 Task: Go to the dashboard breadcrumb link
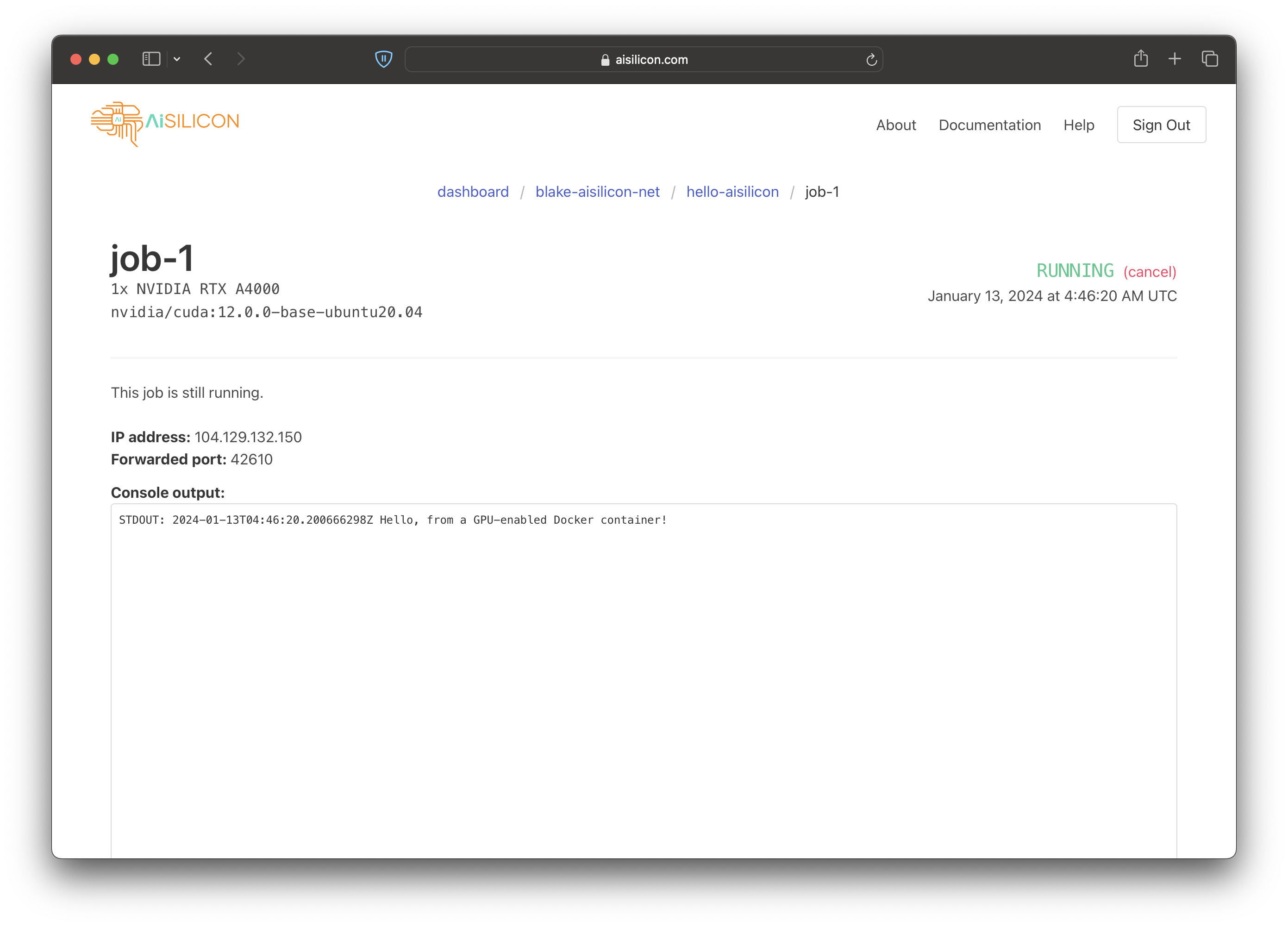(473, 192)
